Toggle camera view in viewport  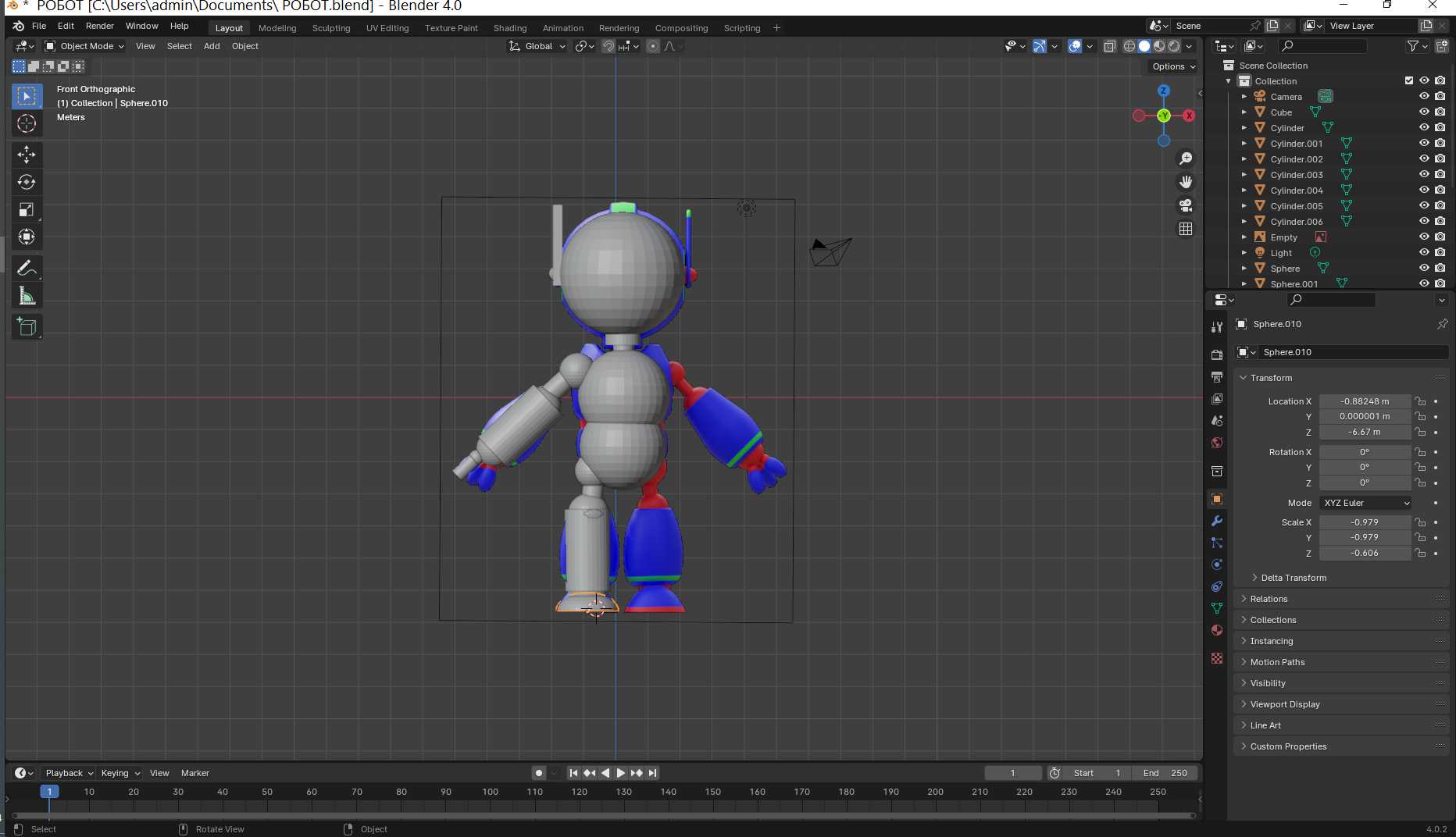(x=1186, y=205)
